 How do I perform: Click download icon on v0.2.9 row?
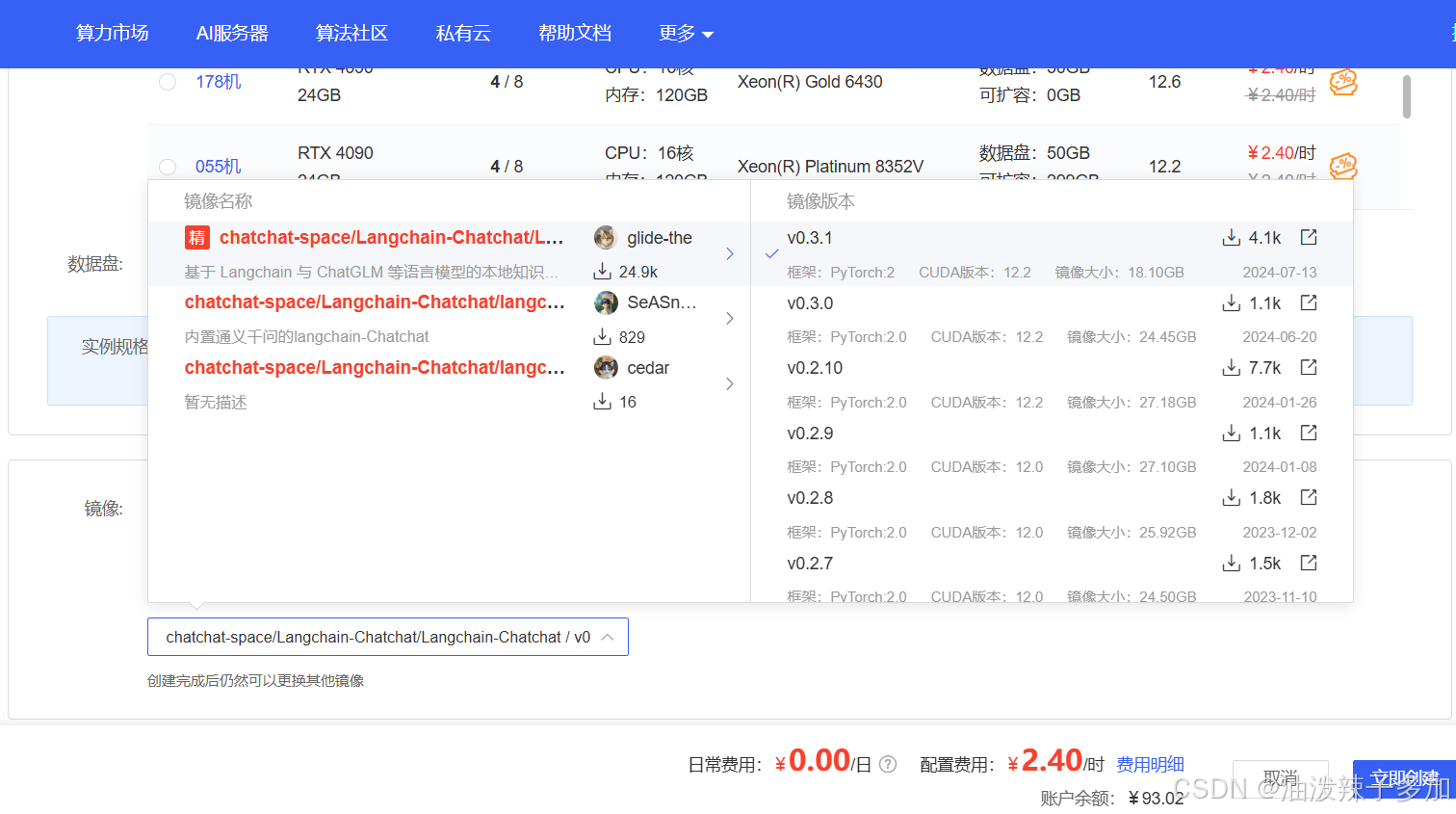1231,433
